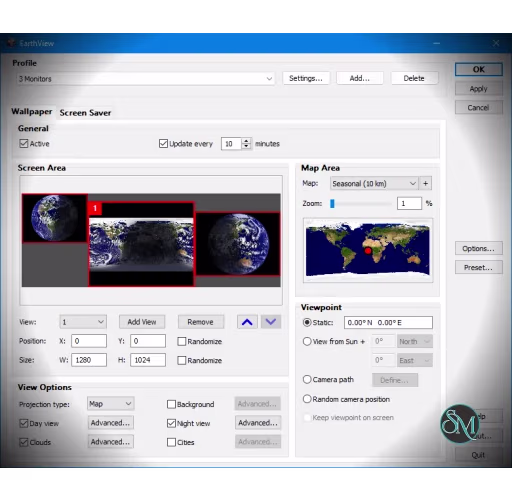
Task: Click the update interval spinner down arrow
Action: click(x=246, y=147)
